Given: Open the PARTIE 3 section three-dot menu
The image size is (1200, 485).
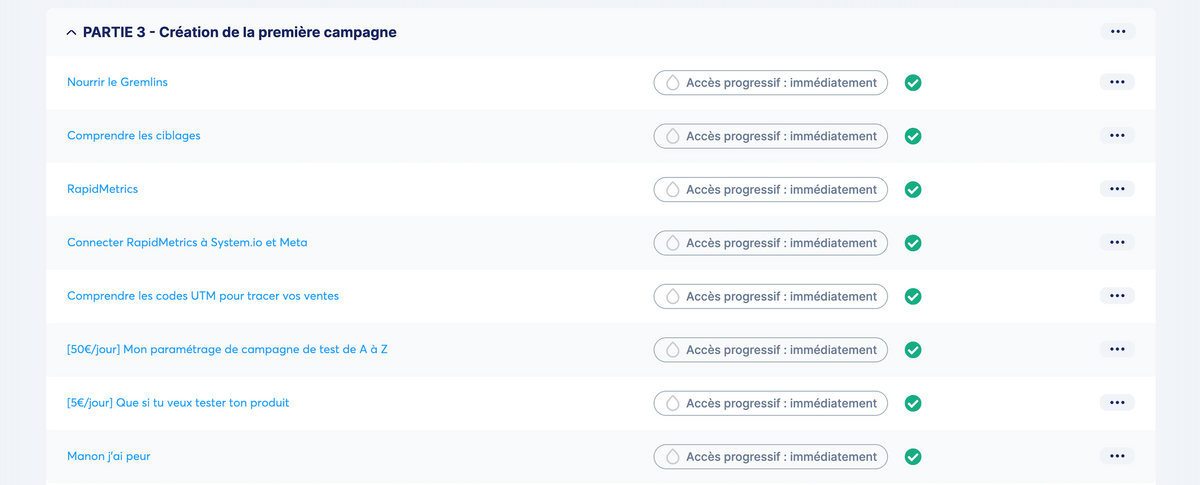Looking at the screenshot, I should [x=1117, y=32].
